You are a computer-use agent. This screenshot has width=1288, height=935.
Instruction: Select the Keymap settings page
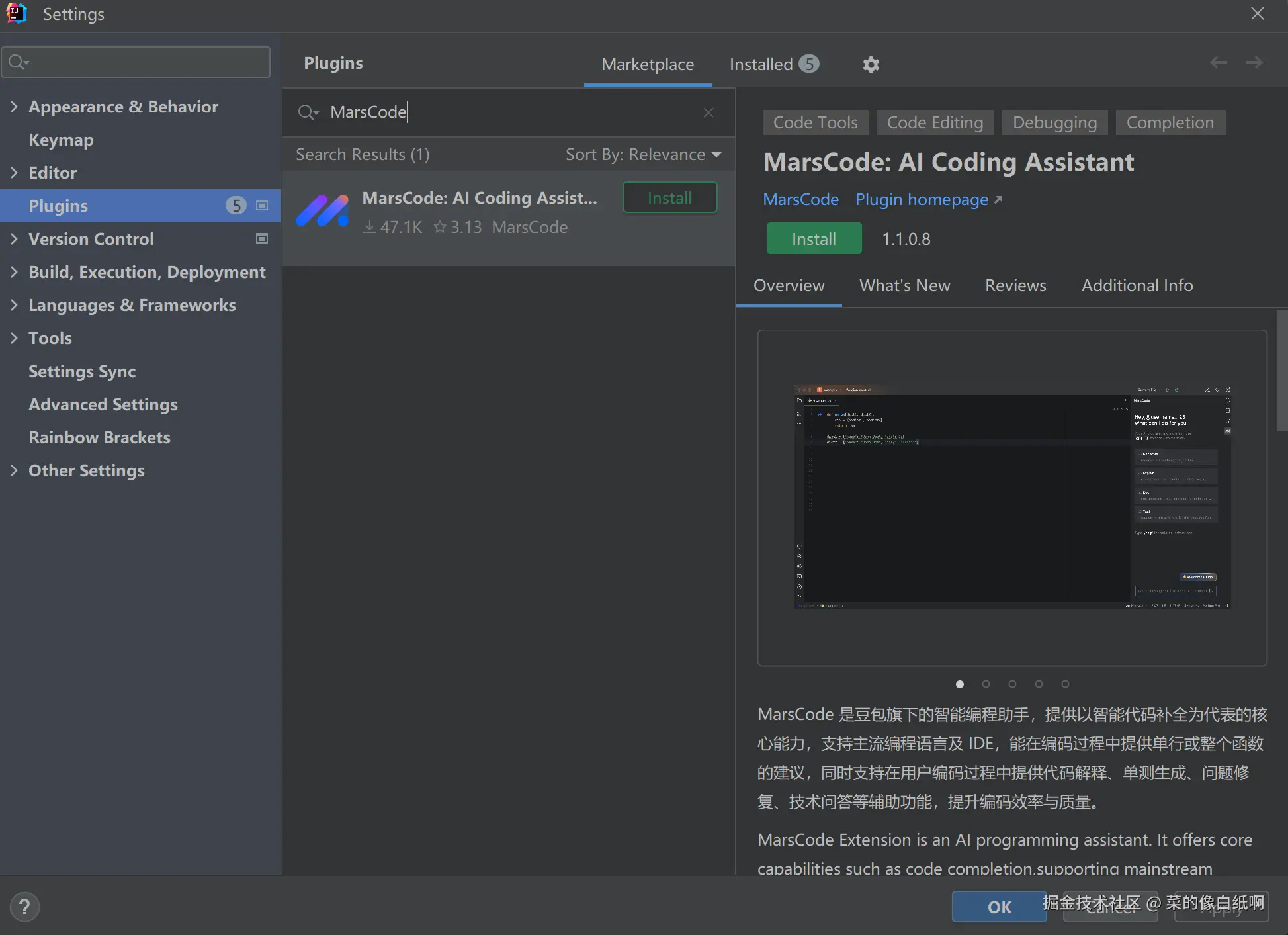tap(140, 140)
